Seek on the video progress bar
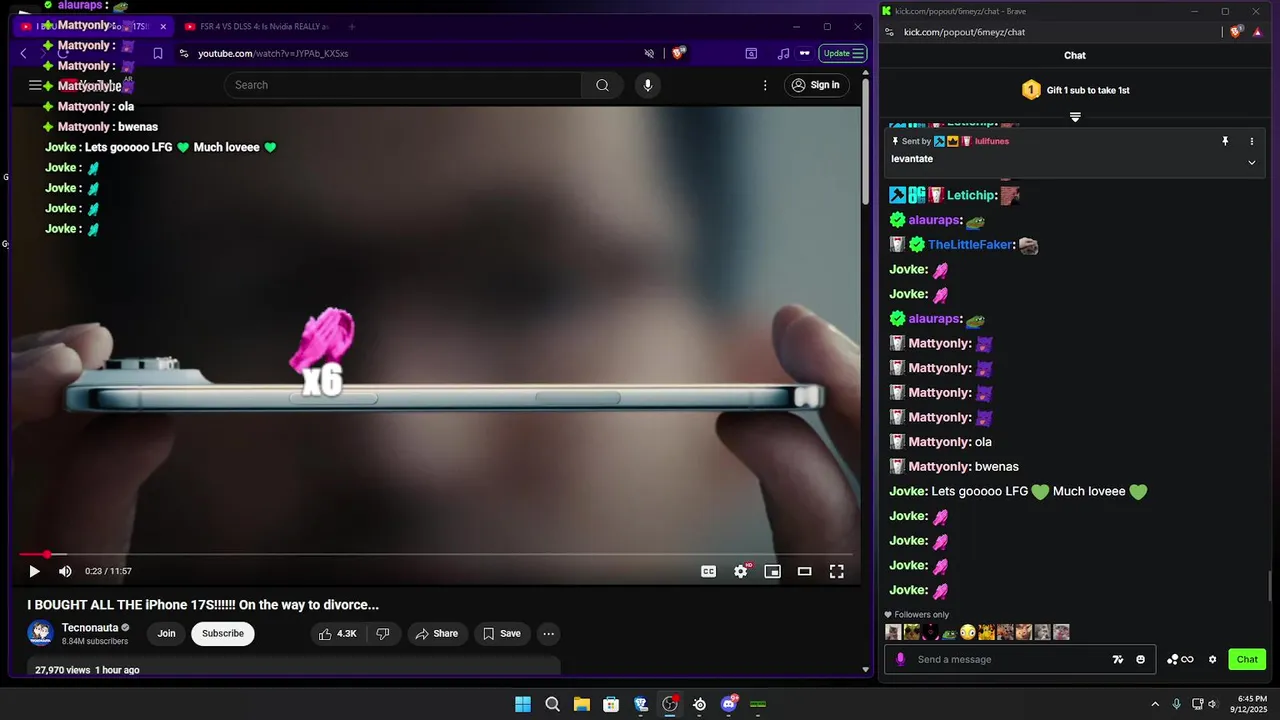The width and height of the screenshot is (1280, 720). [436, 554]
